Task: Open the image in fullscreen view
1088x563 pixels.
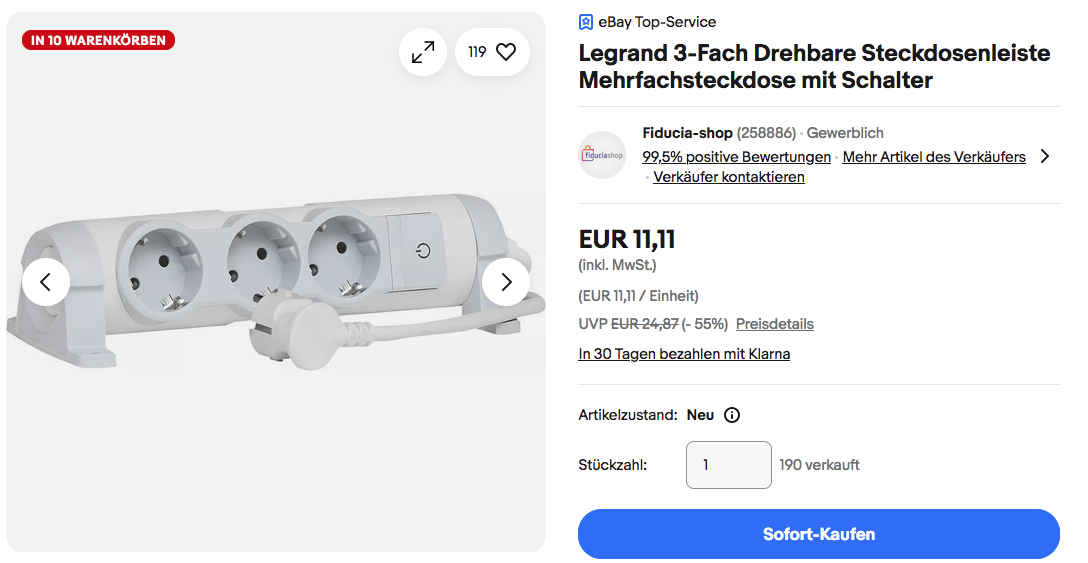Action: 423,52
